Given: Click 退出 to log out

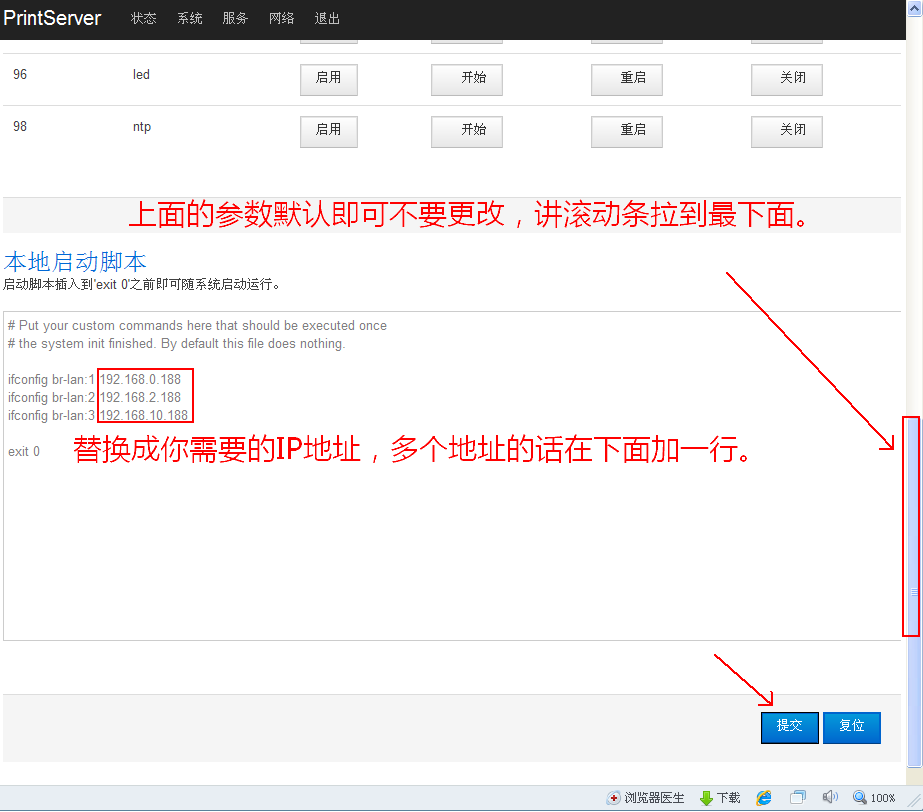Looking at the screenshot, I should (327, 19).
